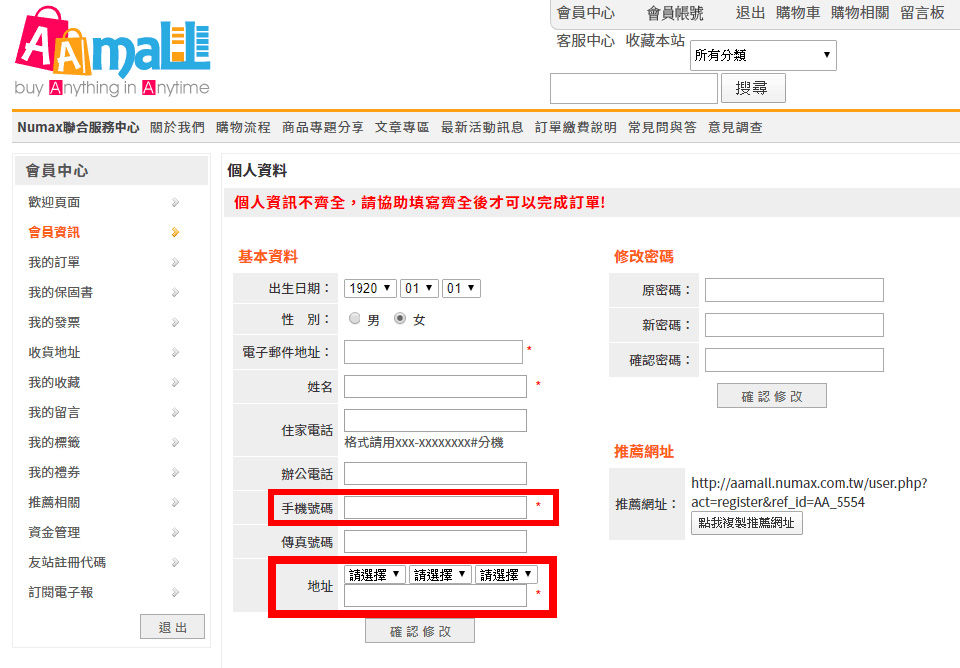Screen dimensions: 960x668
Task: Select the 女 gender radio button
Action: [400, 318]
